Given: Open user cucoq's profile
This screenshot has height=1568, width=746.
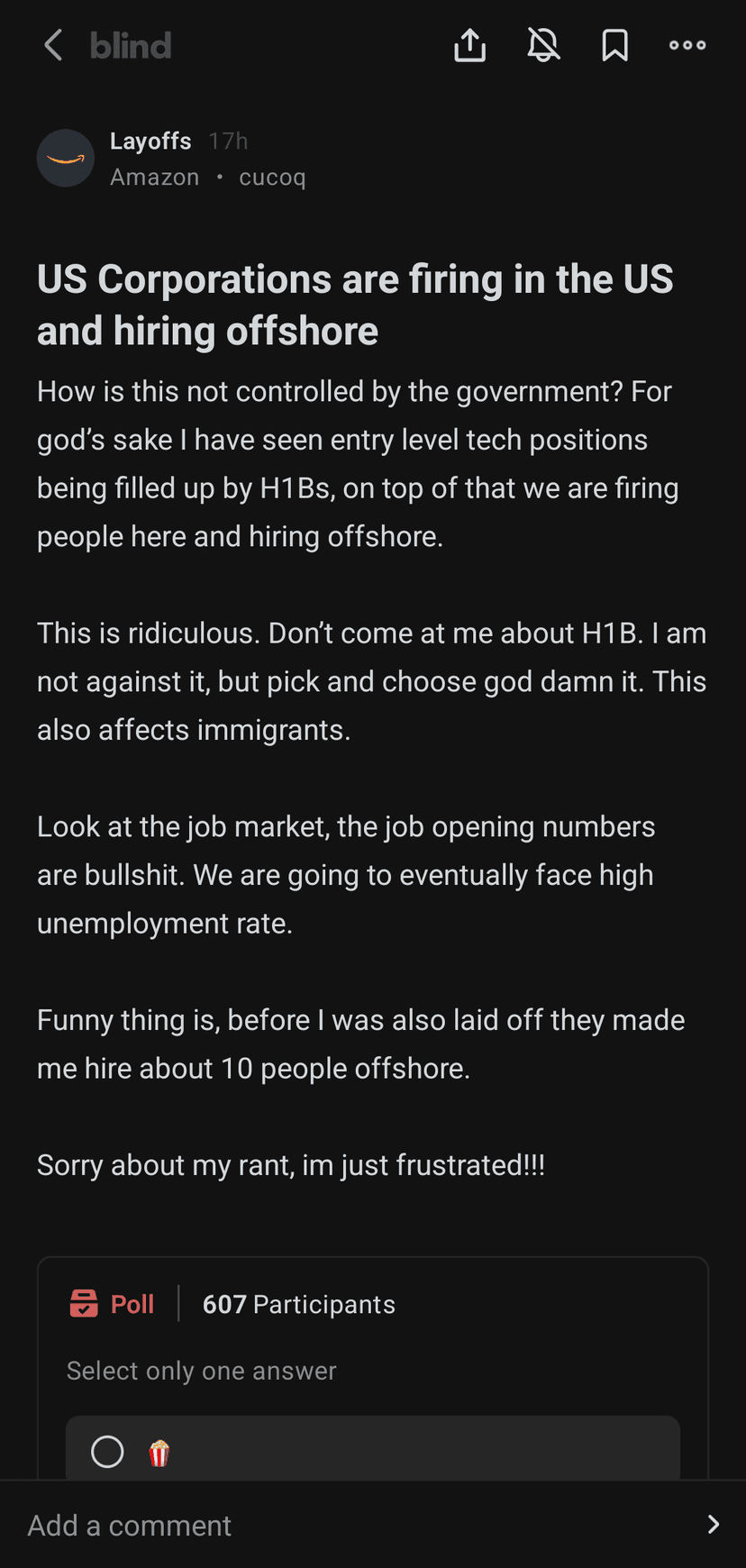Looking at the screenshot, I should pyautogui.click(x=272, y=178).
